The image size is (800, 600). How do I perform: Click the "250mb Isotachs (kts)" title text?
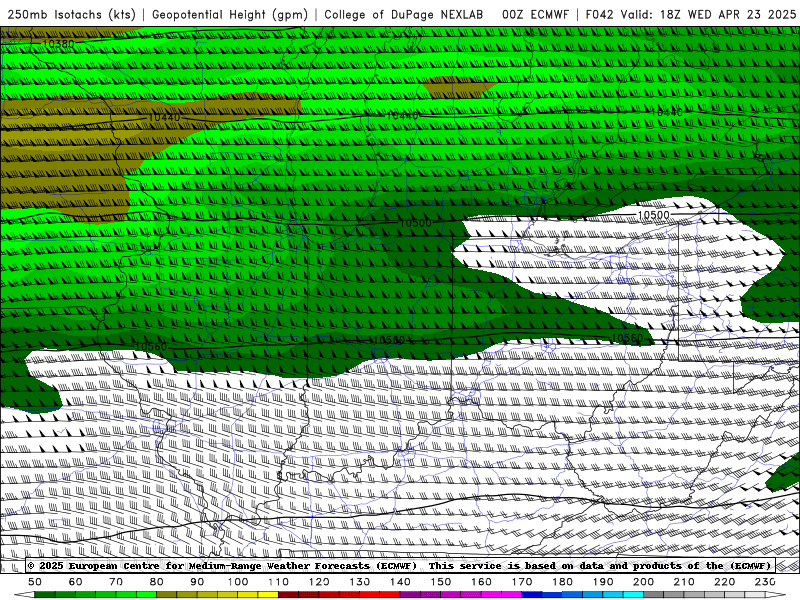click(71, 14)
